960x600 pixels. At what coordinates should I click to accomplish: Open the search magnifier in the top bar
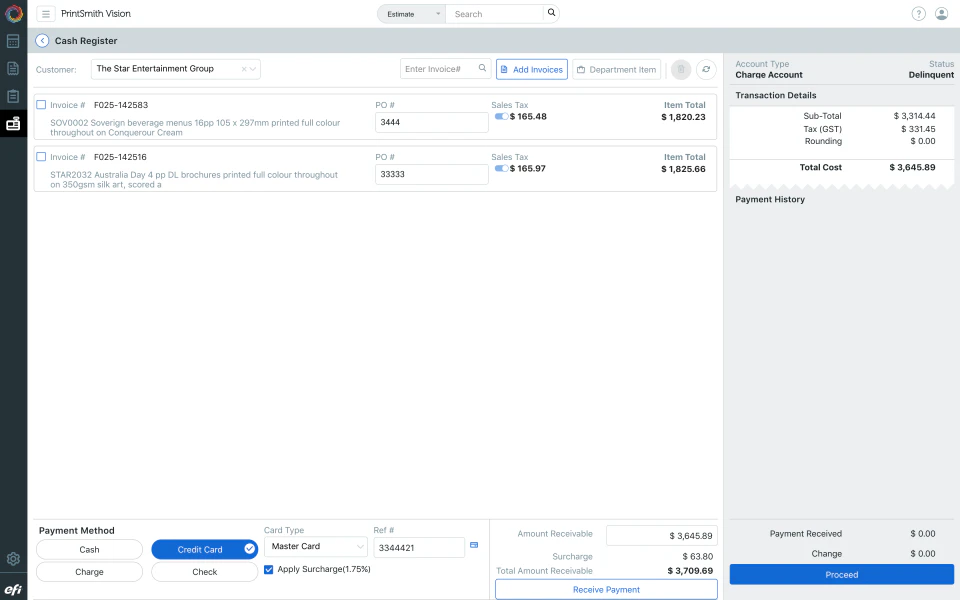tap(551, 13)
